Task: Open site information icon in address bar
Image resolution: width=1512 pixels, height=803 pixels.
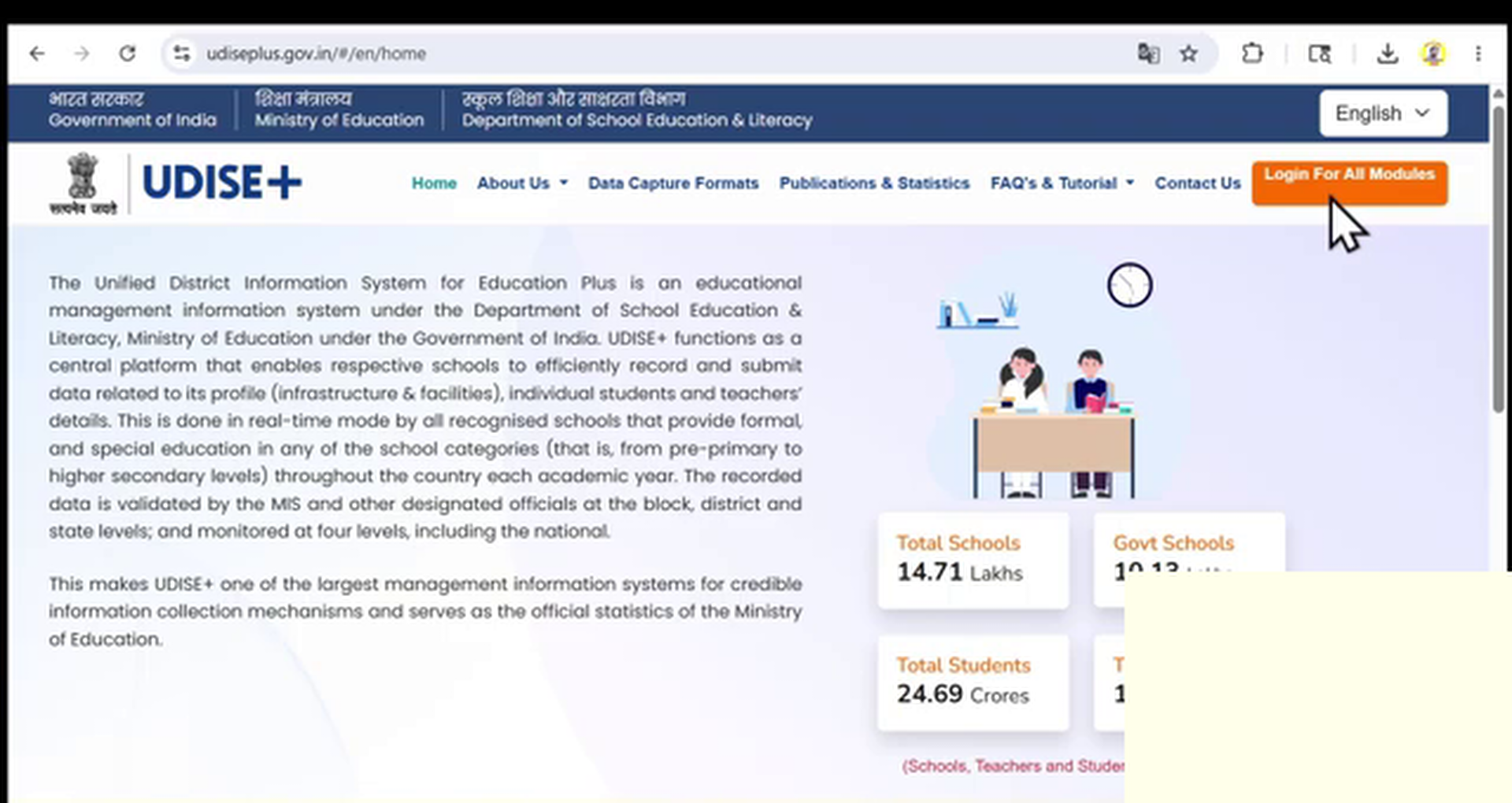Action: [182, 54]
